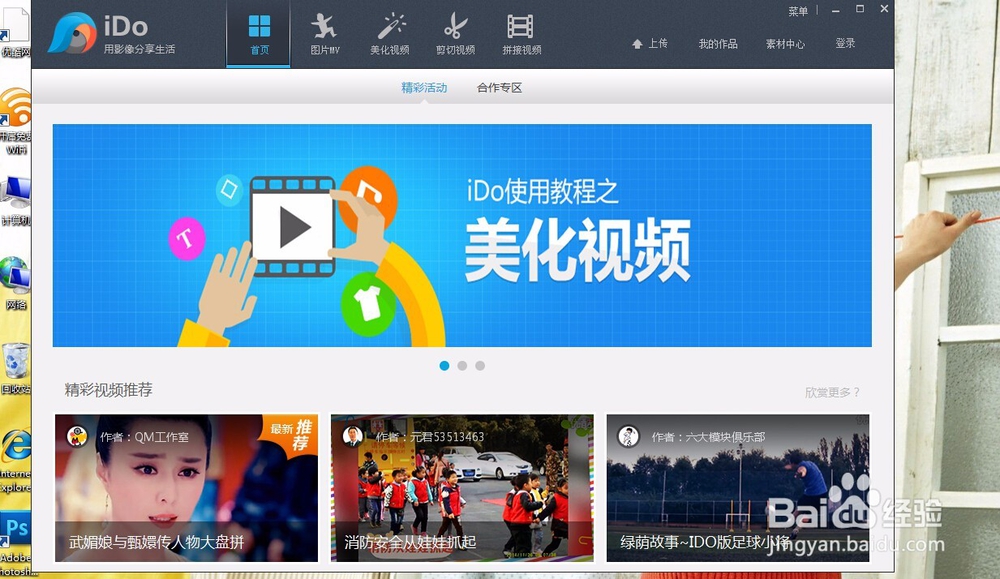
Task: Click the 作者：六大模块俱乐部 author name
Action: (x=708, y=437)
